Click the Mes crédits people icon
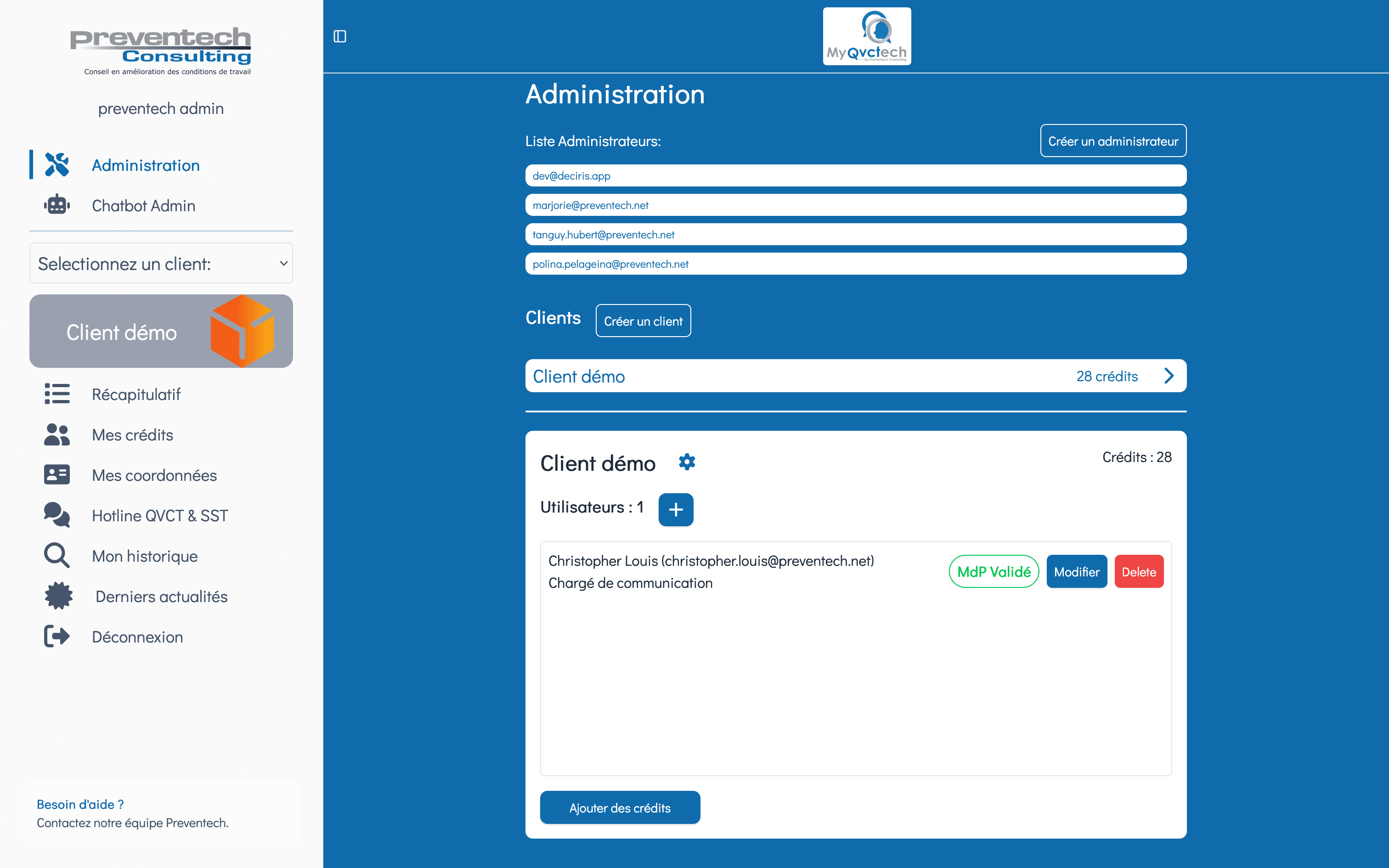This screenshot has height=868, width=1389. coord(57,434)
